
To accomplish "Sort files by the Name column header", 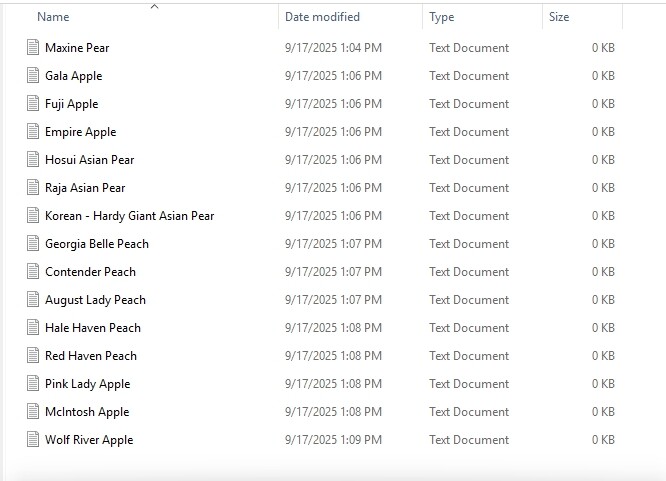I will 53,17.
